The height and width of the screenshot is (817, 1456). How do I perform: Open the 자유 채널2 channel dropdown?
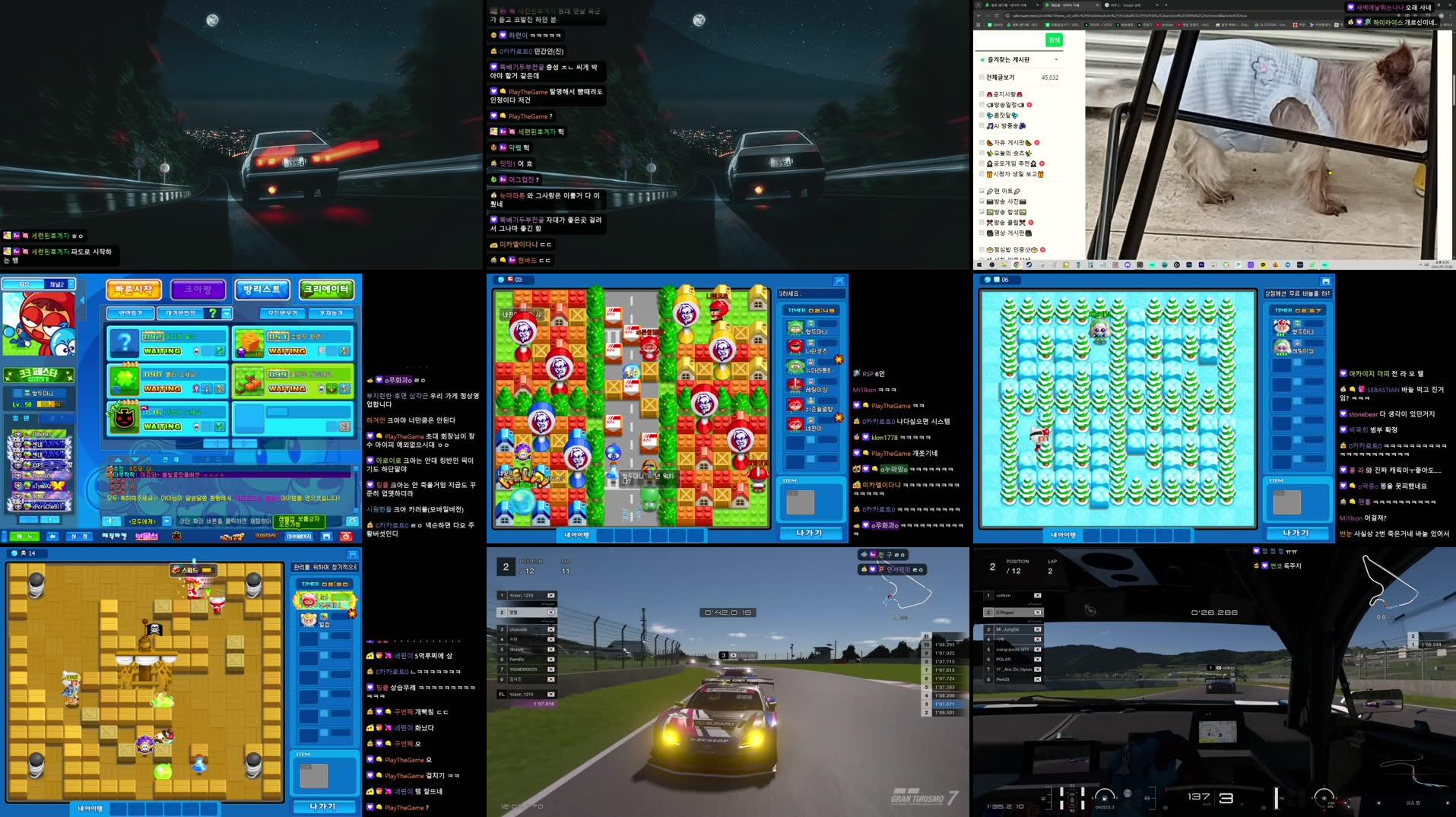coord(71,284)
